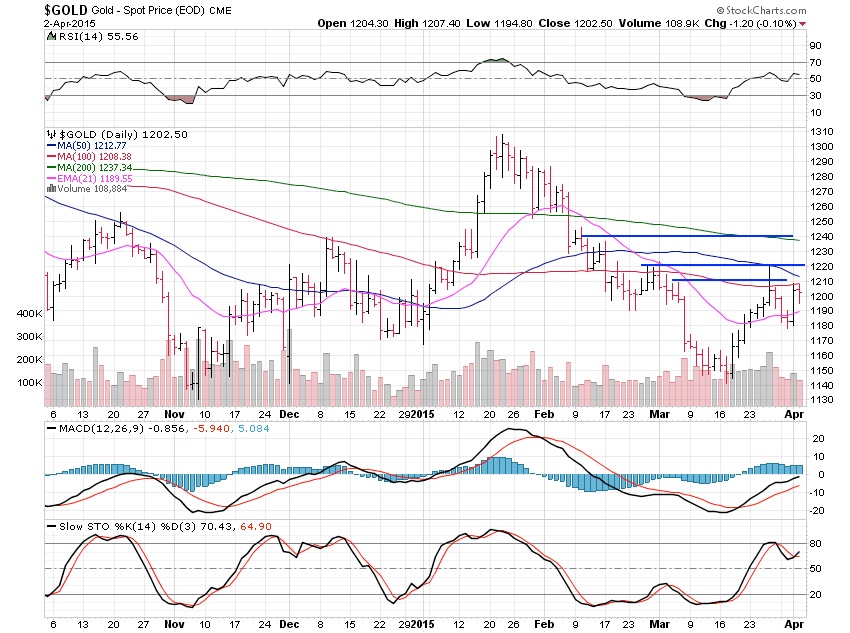
Task: Select the Feb label under price panel
Action: [x=544, y=414]
